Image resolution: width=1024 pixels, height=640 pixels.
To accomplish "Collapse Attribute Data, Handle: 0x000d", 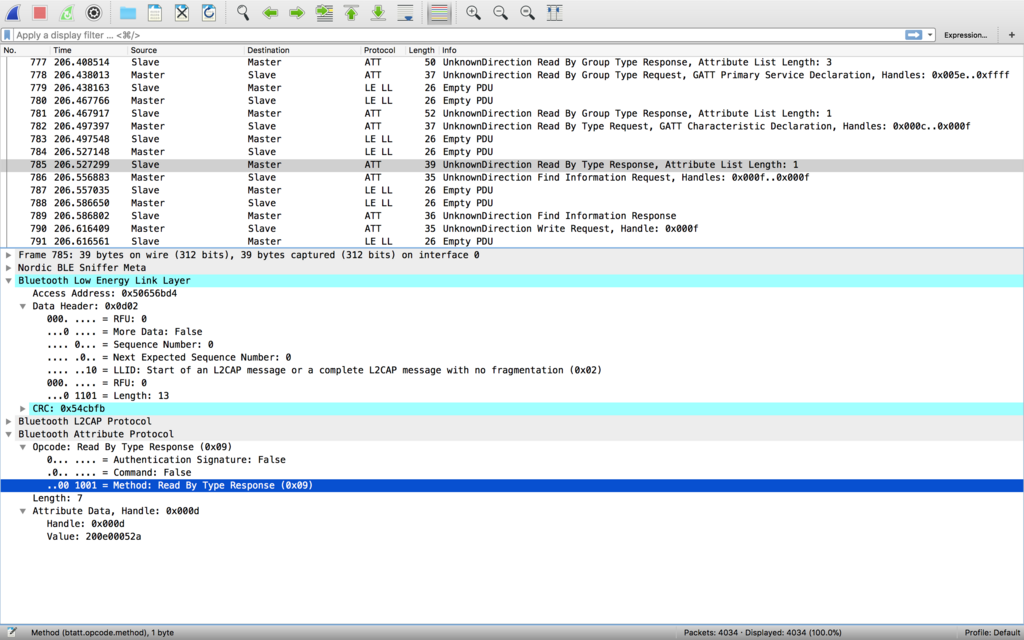I will point(23,511).
